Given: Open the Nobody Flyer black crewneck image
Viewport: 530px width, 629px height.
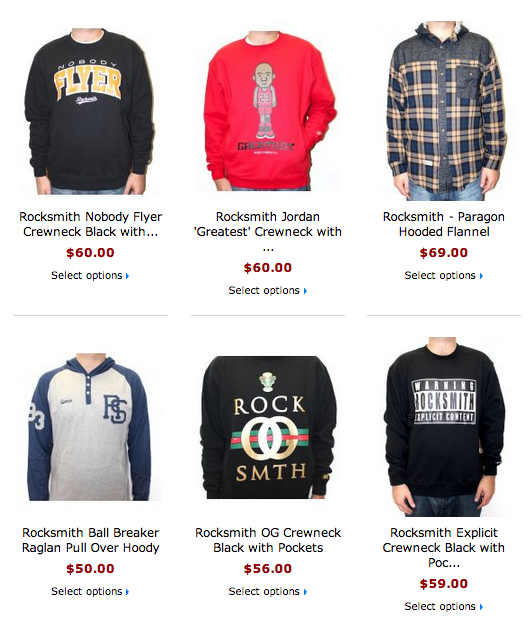Looking at the screenshot, I should pyautogui.click(x=90, y=112).
